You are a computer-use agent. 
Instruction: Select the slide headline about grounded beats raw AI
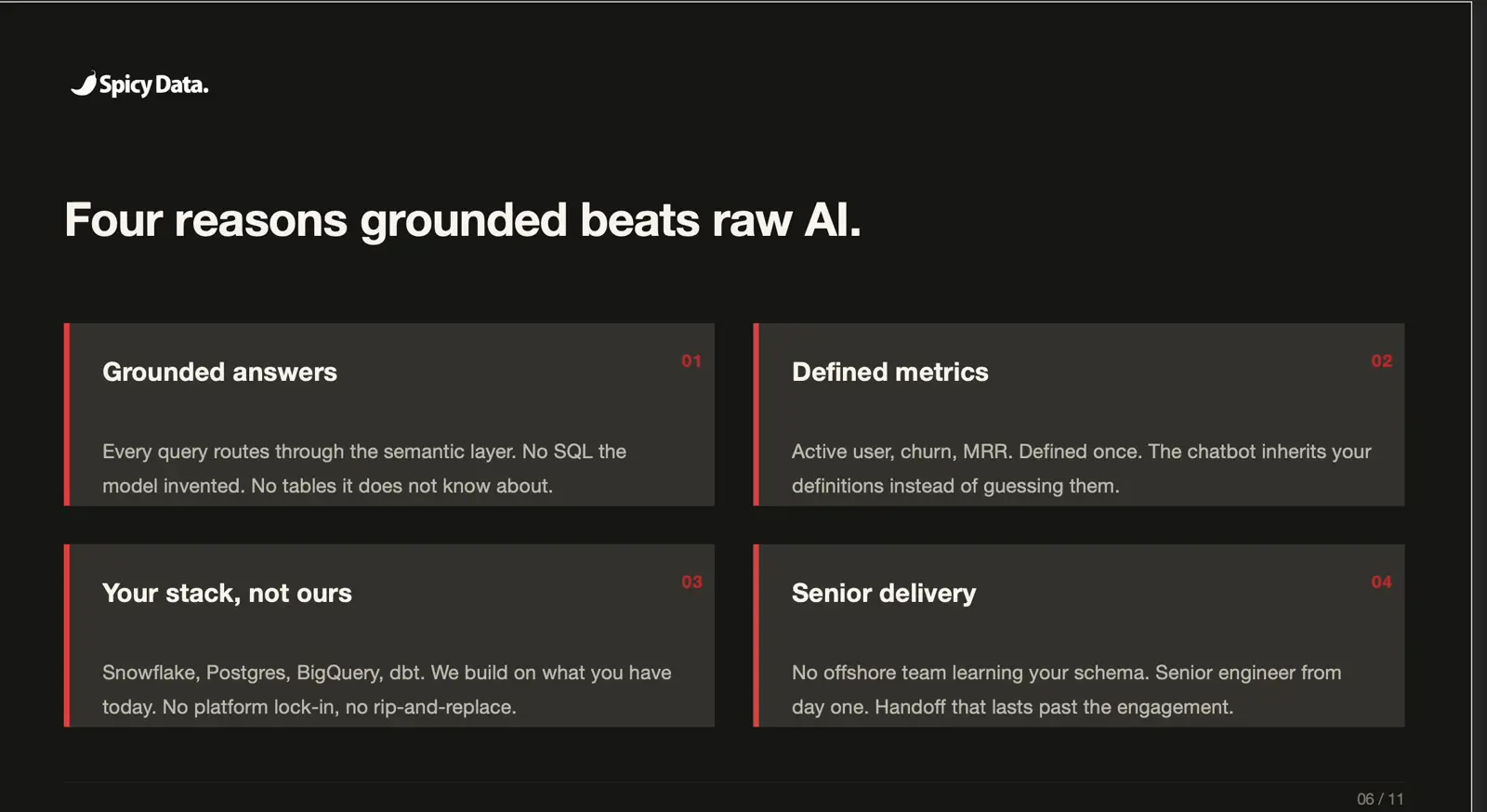coord(463,220)
